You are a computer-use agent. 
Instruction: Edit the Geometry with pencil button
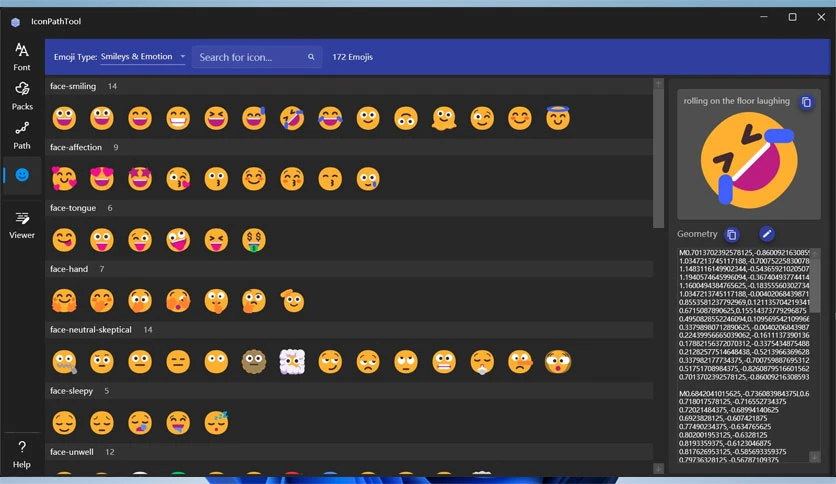[767, 233]
